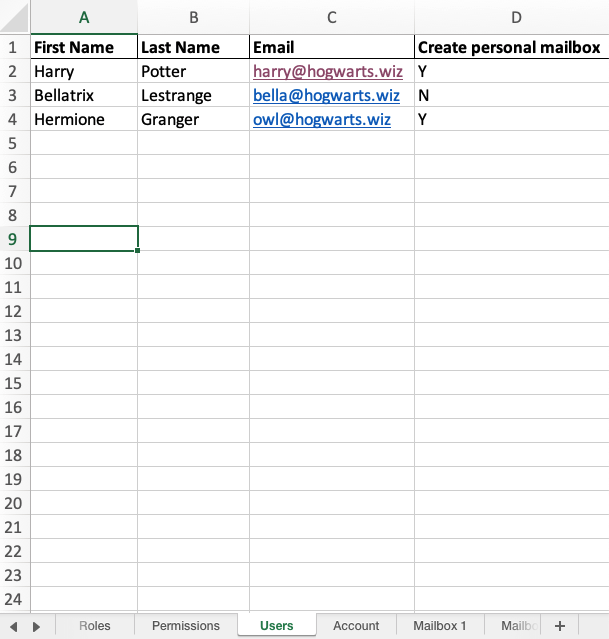Select the column D header
The width and height of the screenshot is (609, 639).
[x=515, y=17]
